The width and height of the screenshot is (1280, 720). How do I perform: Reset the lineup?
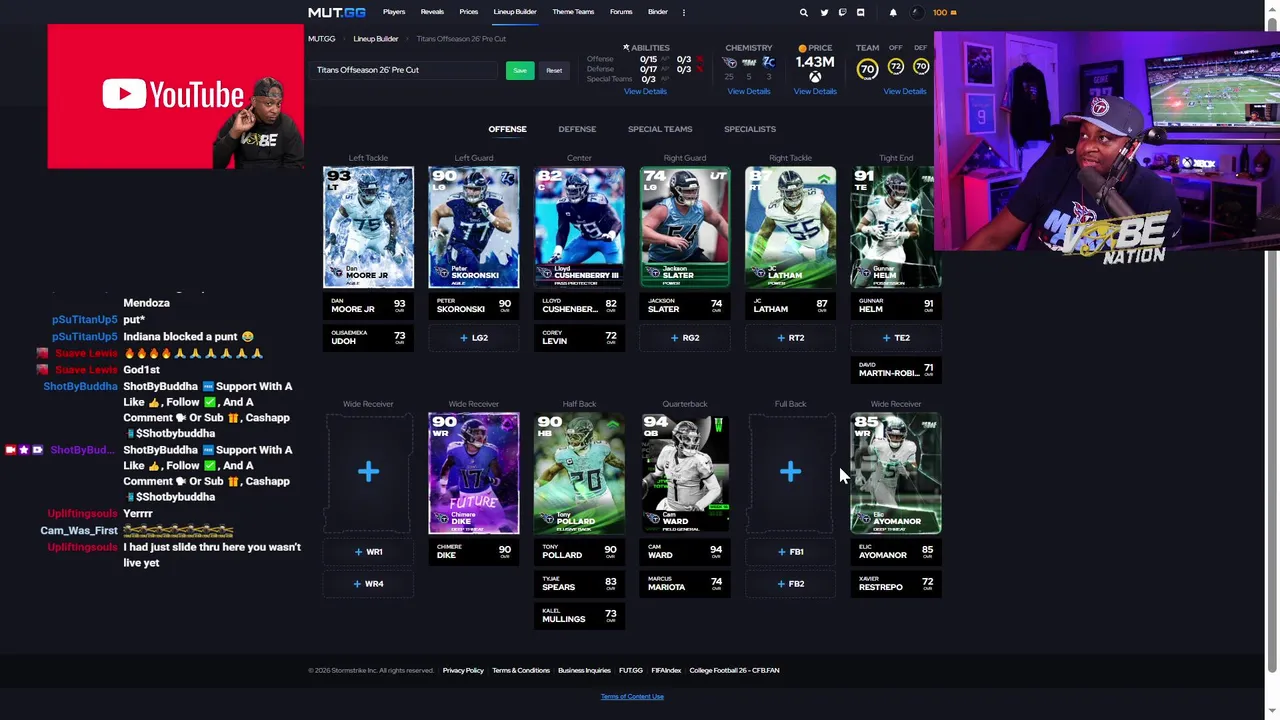tap(554, 70)
